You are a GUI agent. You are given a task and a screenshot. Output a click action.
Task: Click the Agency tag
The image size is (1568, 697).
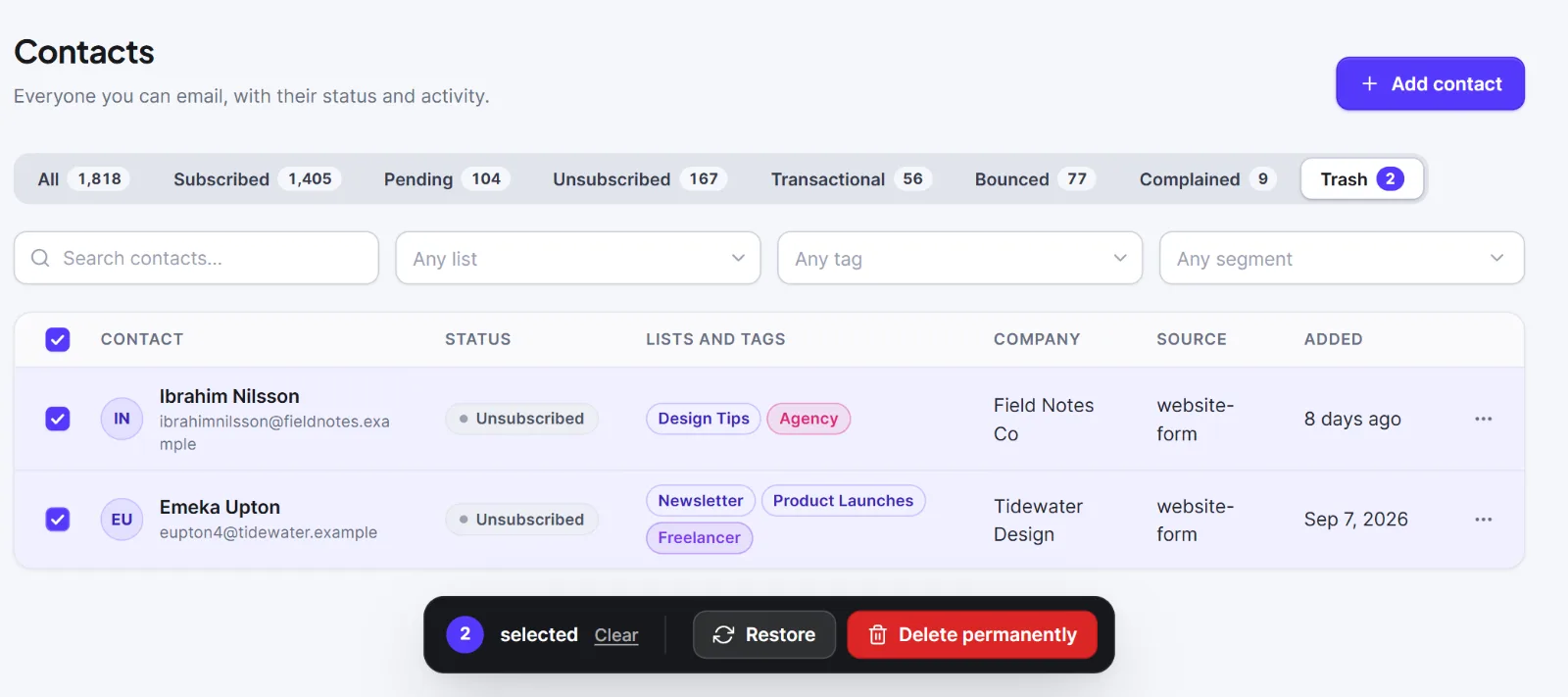[808, 419]
